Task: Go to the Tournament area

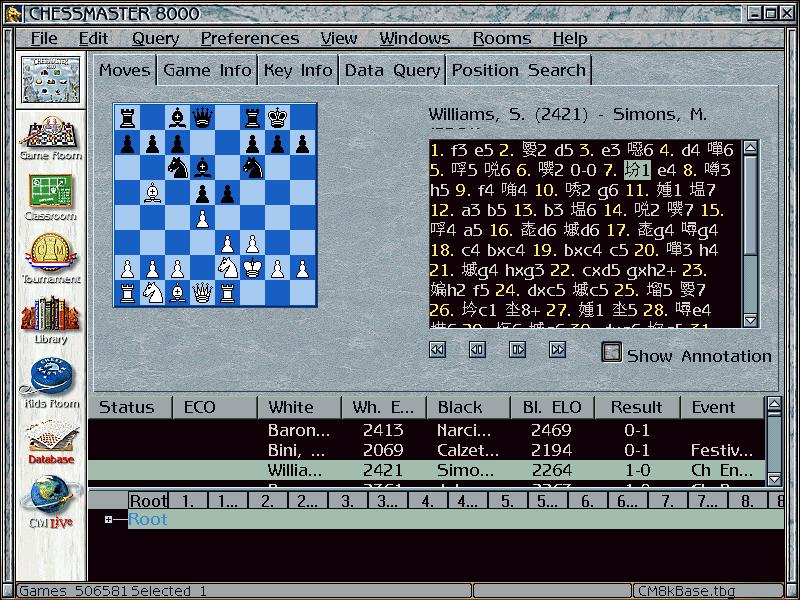Action: (51, 259)
